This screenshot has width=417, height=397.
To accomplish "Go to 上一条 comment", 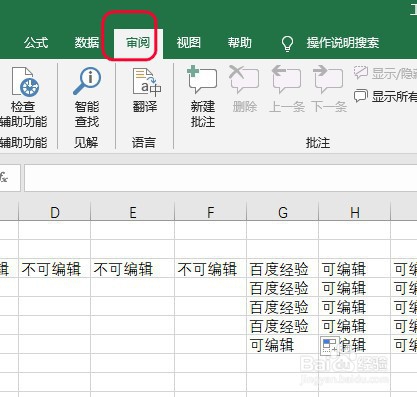I will pos(287,89).
